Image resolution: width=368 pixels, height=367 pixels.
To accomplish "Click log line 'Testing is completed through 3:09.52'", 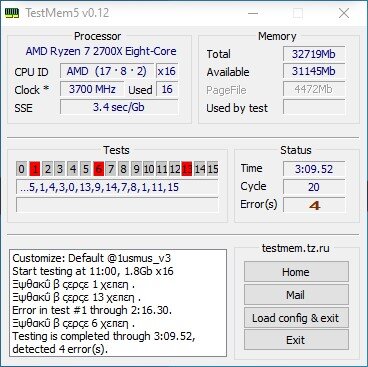I will (x=104, y=336).
